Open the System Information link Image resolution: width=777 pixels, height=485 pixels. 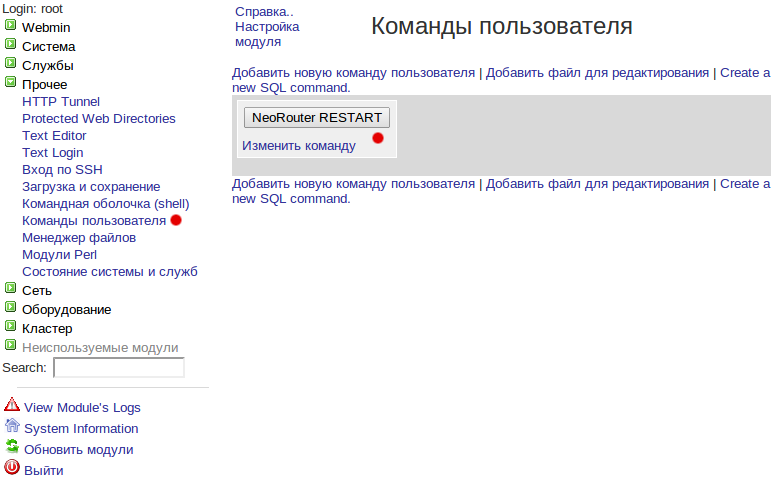point(81,429)
